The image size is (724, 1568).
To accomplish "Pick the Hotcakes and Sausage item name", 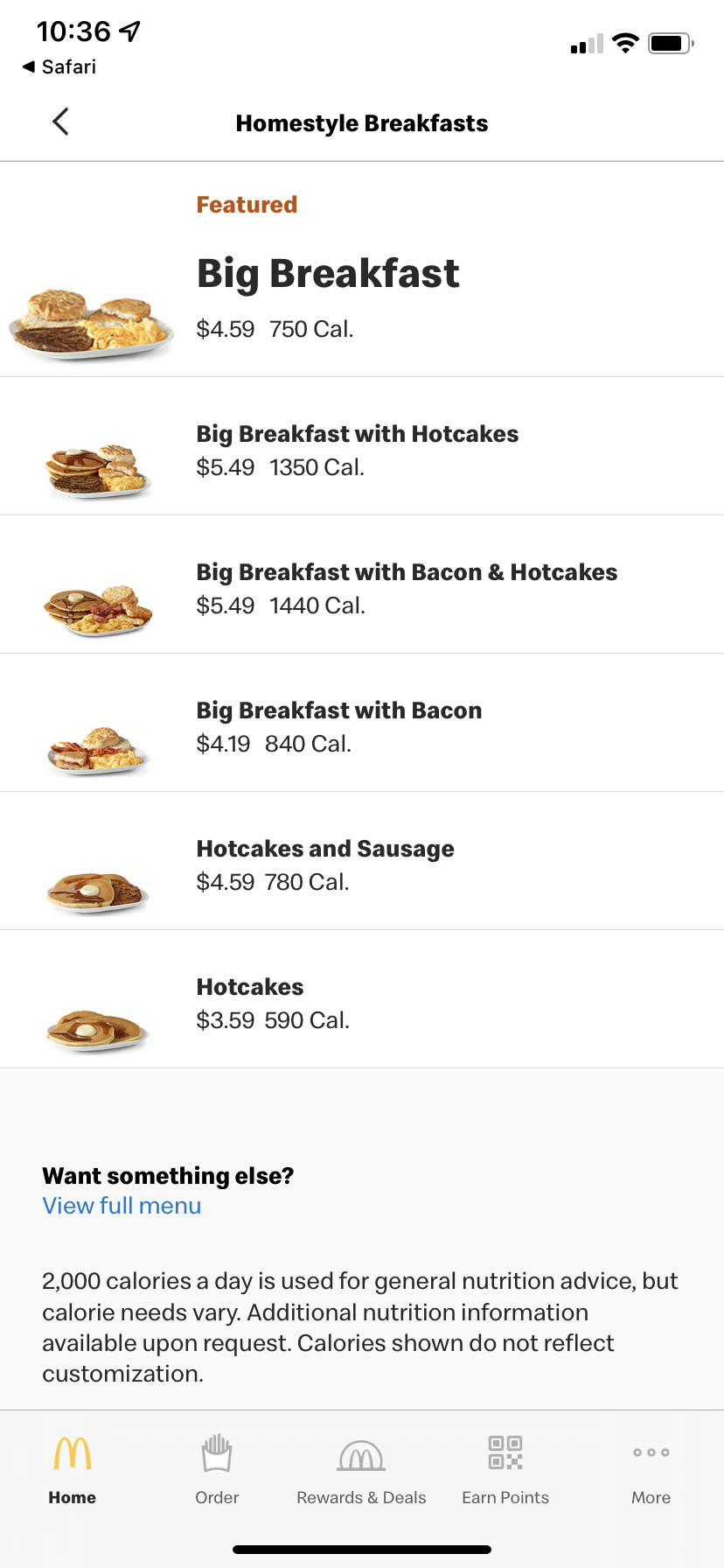I will [x=325, y=849].
